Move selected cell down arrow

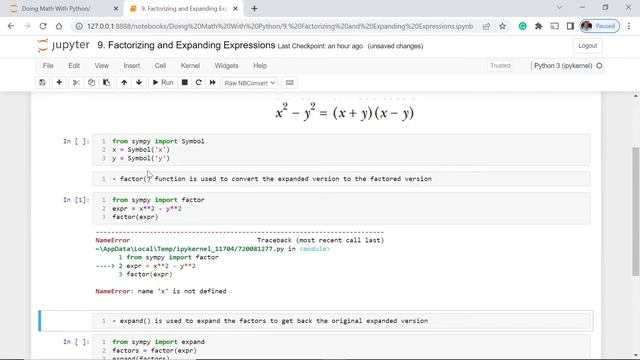click(139, 82)
